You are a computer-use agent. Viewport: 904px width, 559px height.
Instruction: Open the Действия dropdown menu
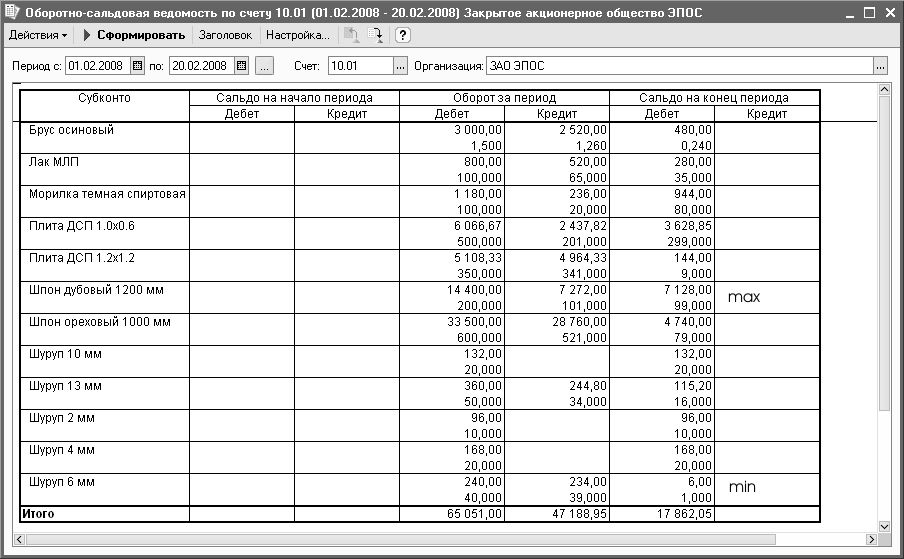[38, 35]
